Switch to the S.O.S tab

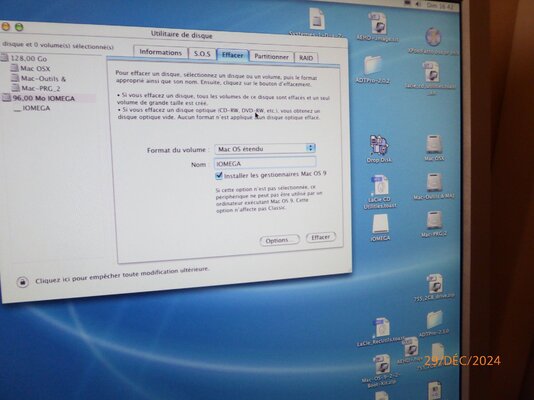(x=202, y=54)
